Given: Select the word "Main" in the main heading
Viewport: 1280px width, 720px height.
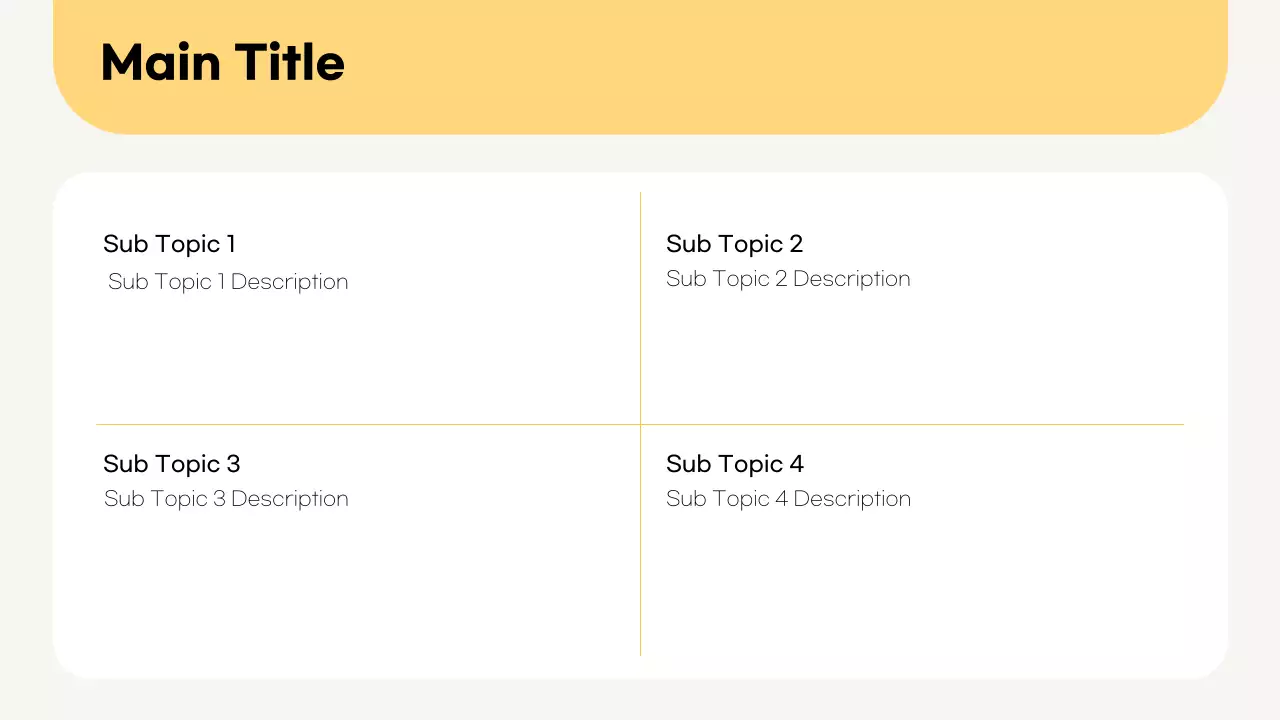Looking at the screenshot, I should click(160, 63).
